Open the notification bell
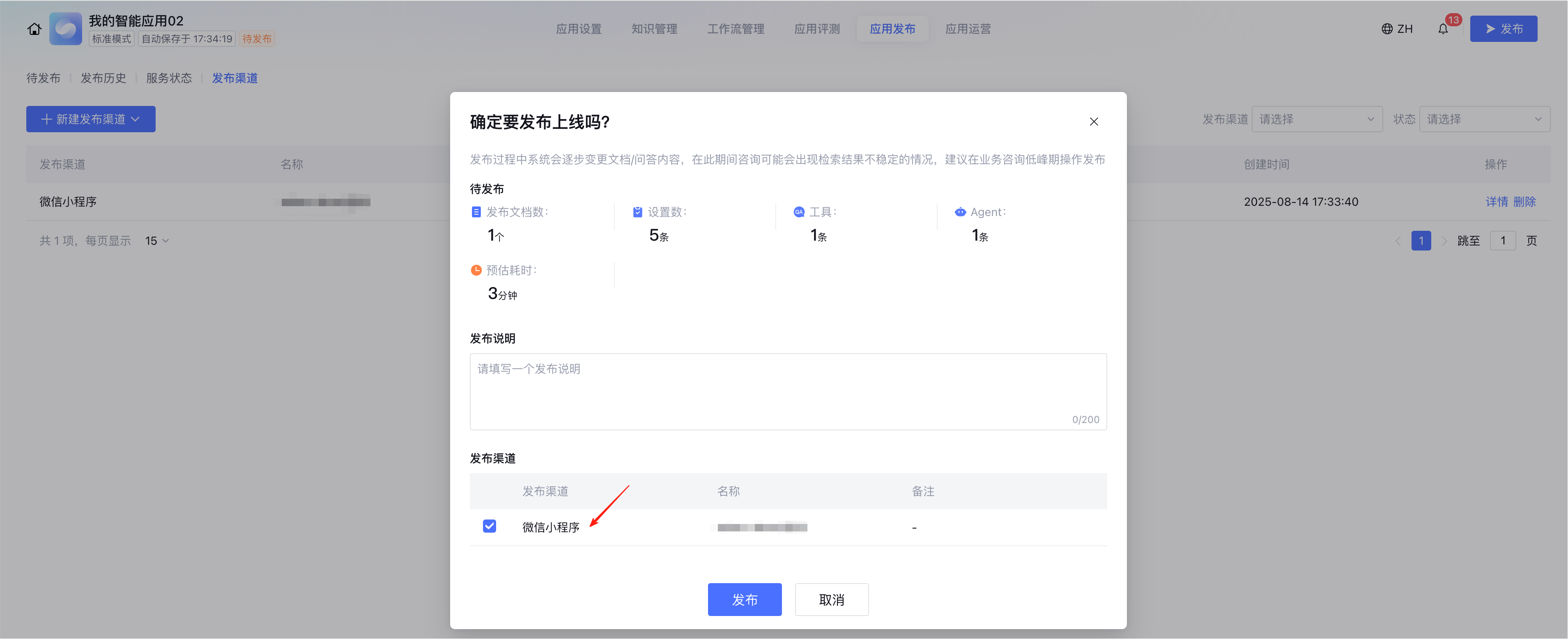 (x=1443, y=29)
